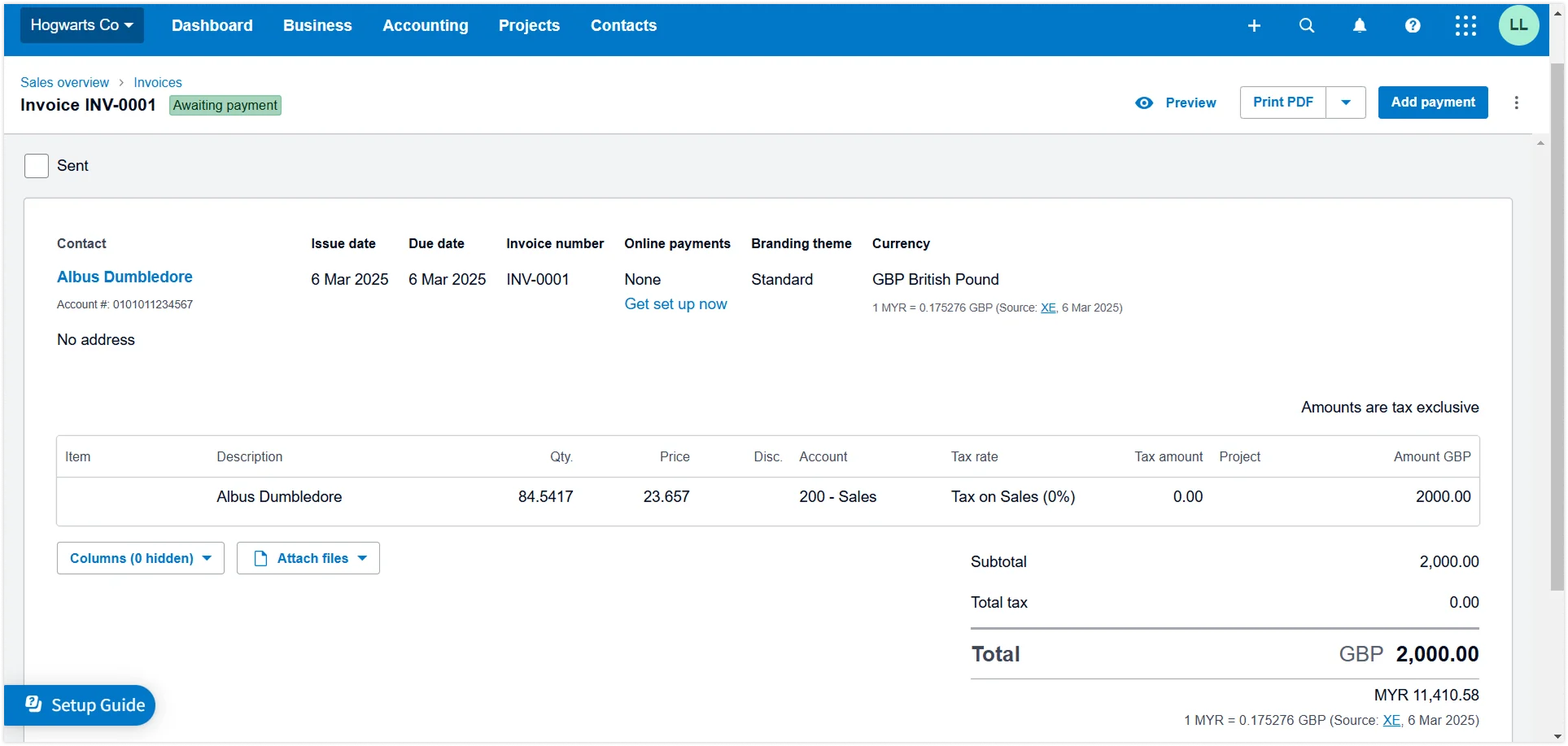Image resolution: width=1568 pixels, height=746 pixels.
Task: Toggle the Sent checkbox
Action: tap(37, 166)
